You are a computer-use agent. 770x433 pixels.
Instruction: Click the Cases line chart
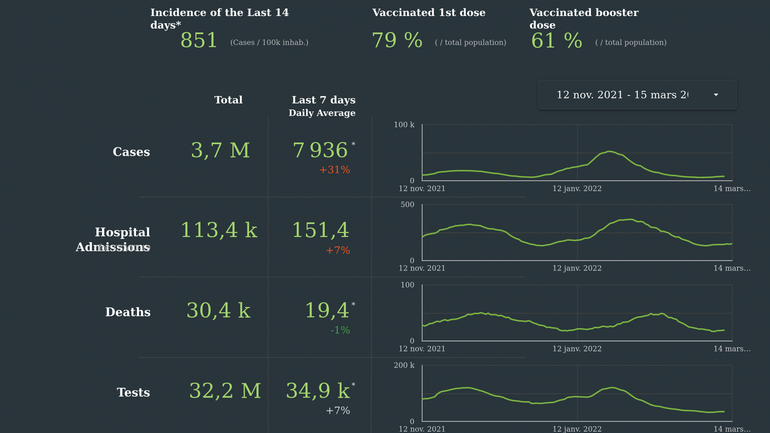tap(577, 152)
